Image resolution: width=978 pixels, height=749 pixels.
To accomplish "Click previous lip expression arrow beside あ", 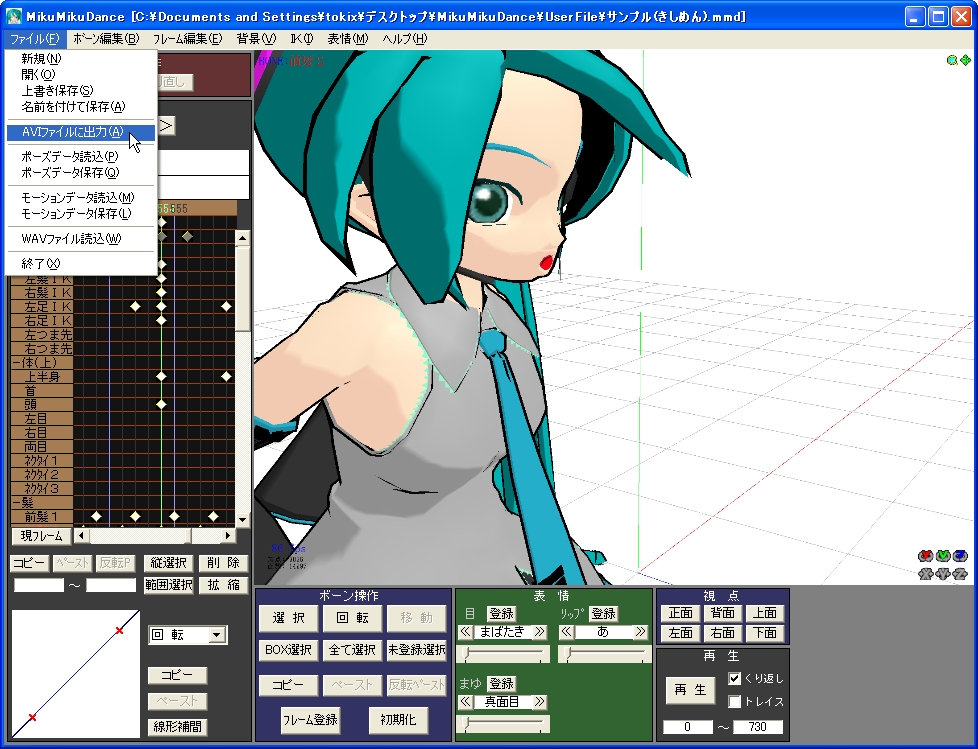I will (x=566, y=632).
